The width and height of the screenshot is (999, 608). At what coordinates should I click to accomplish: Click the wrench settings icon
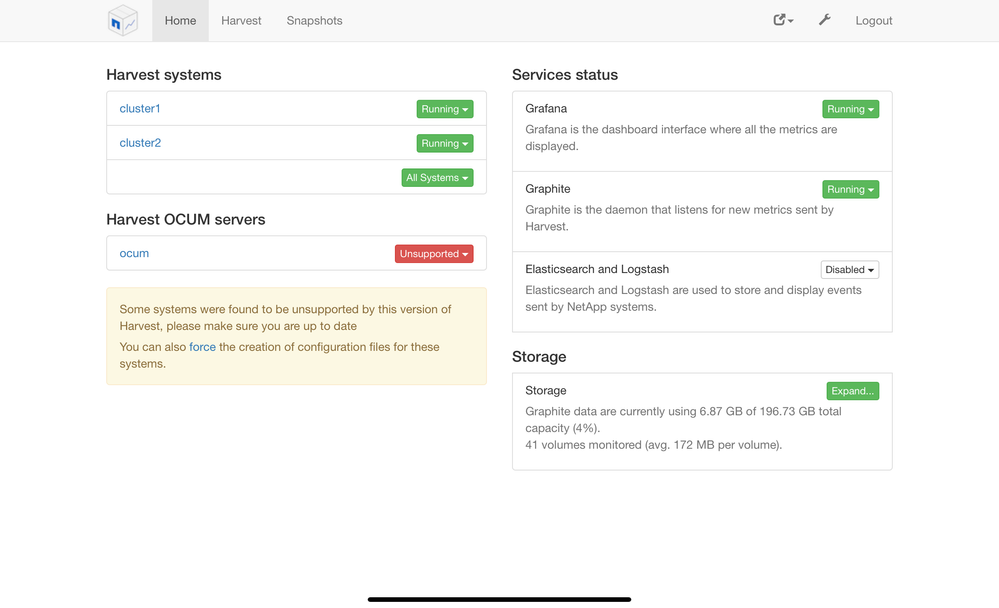pyautogui.click(x=825, y=20)
